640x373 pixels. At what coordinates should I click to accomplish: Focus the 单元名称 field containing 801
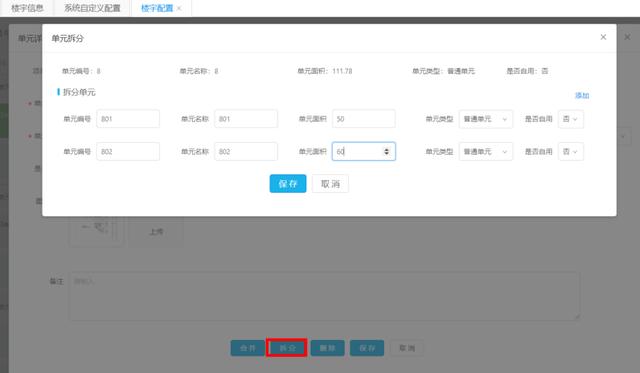pos(246,119)
